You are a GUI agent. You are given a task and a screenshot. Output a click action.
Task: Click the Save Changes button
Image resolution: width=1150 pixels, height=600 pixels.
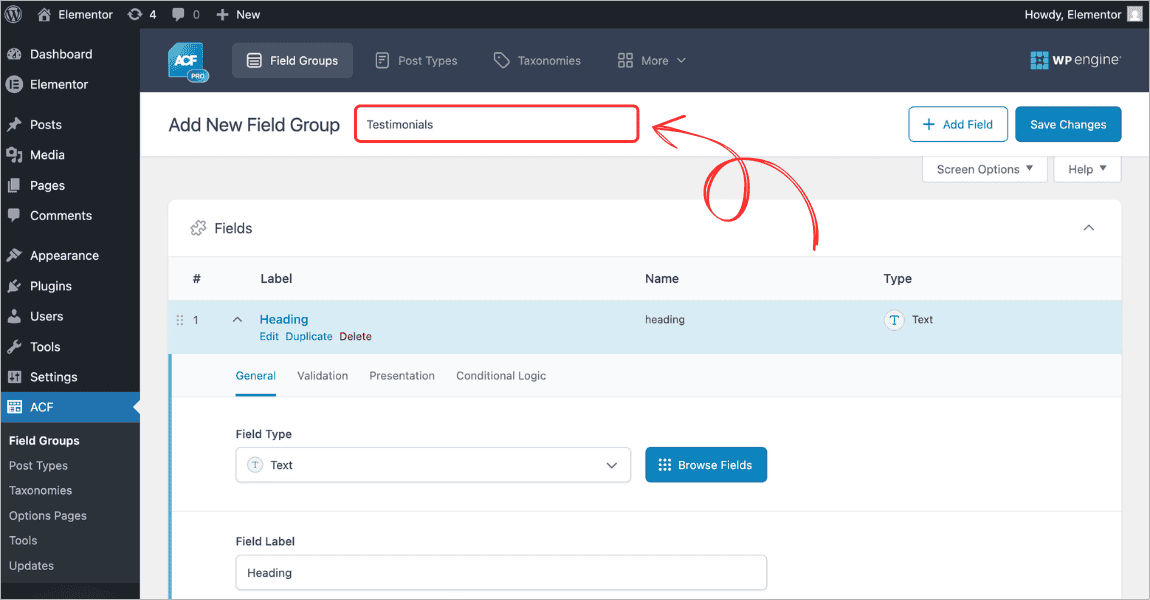[x=1068, y=124]
